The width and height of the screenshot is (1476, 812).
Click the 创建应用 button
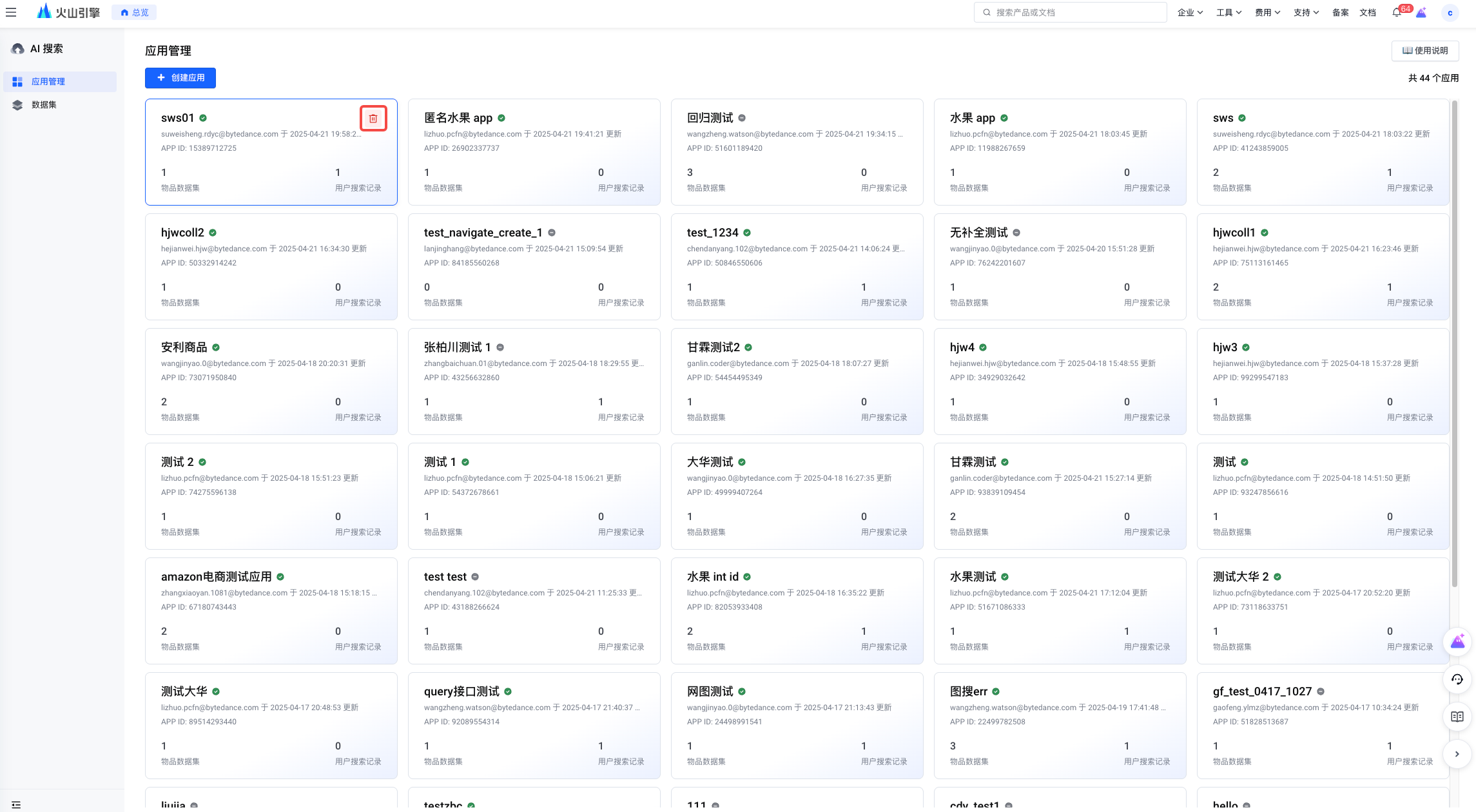point(180,77)
